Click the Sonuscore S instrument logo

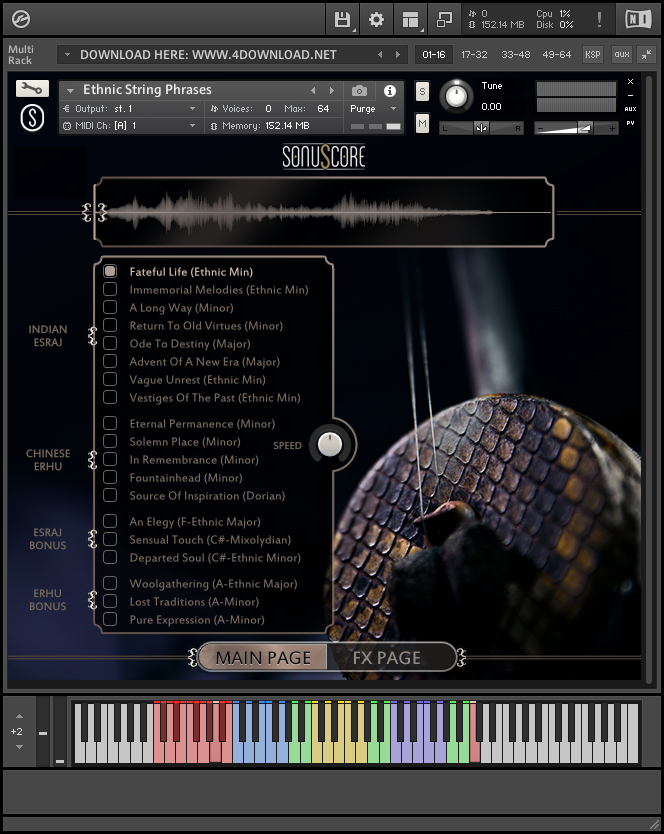[32, 118]
